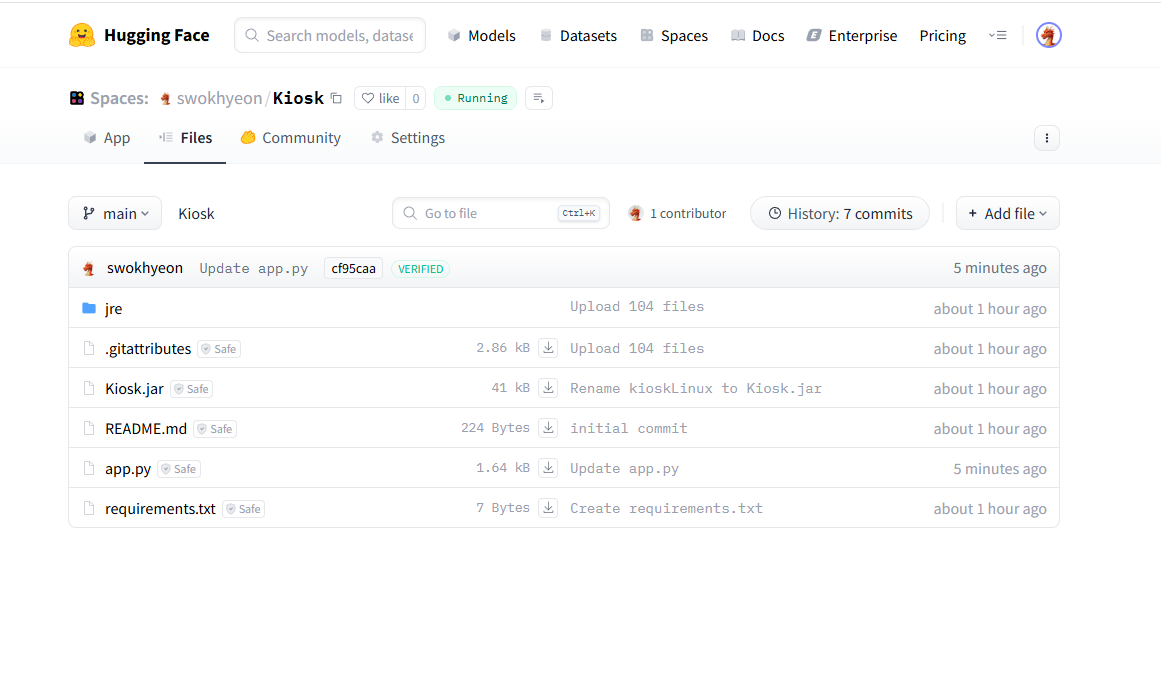The width and height of the screenshot is (1161, 681).
Task: Click the search models input field
Action: coord(330,36)
